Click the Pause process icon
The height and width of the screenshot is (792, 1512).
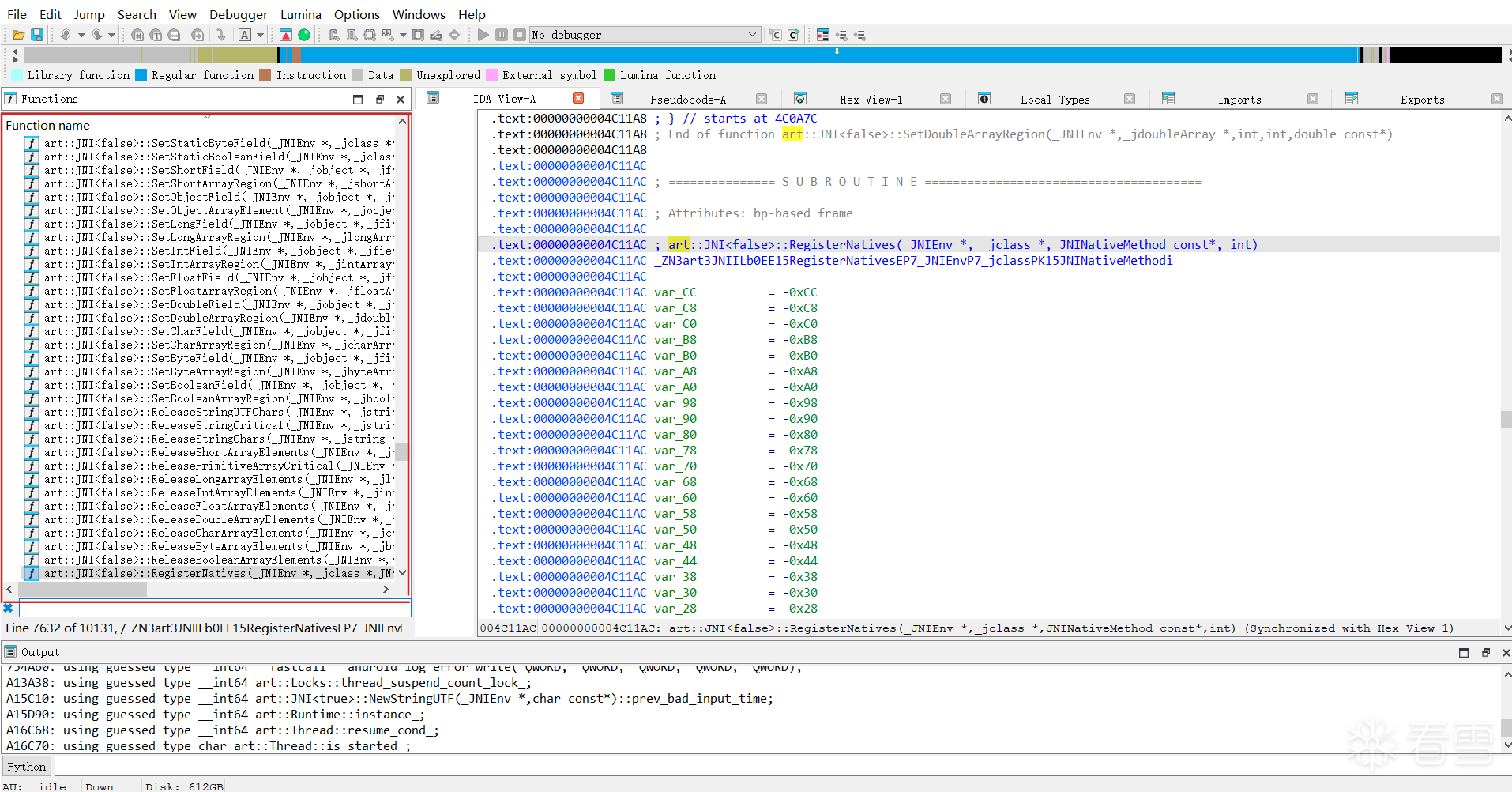502,35
